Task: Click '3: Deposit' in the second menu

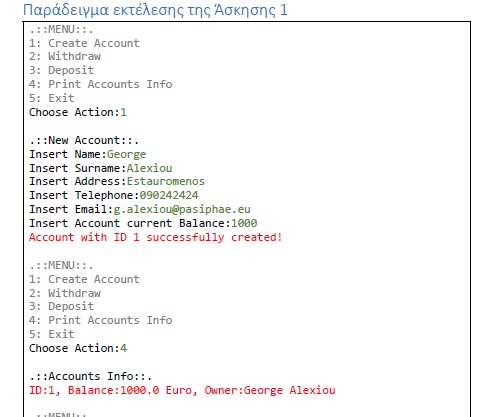Action: (x=62, y=306)
